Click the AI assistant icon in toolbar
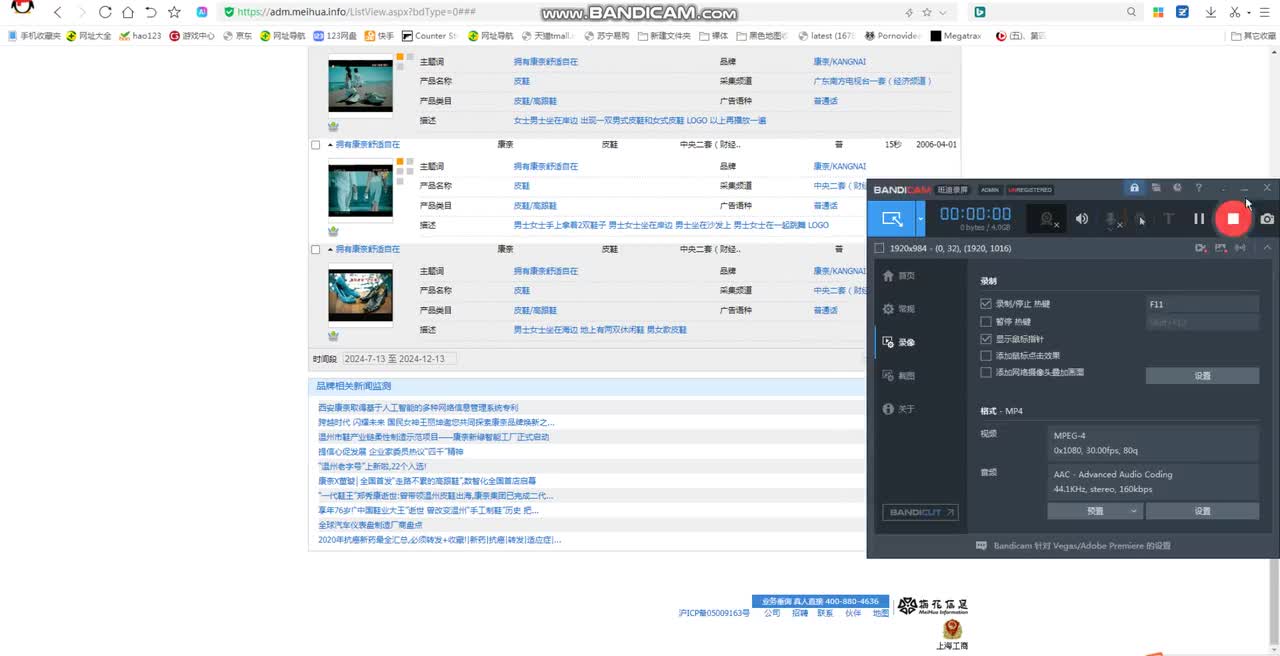Viewport: 1280px width, 656px height. (202, 12)
